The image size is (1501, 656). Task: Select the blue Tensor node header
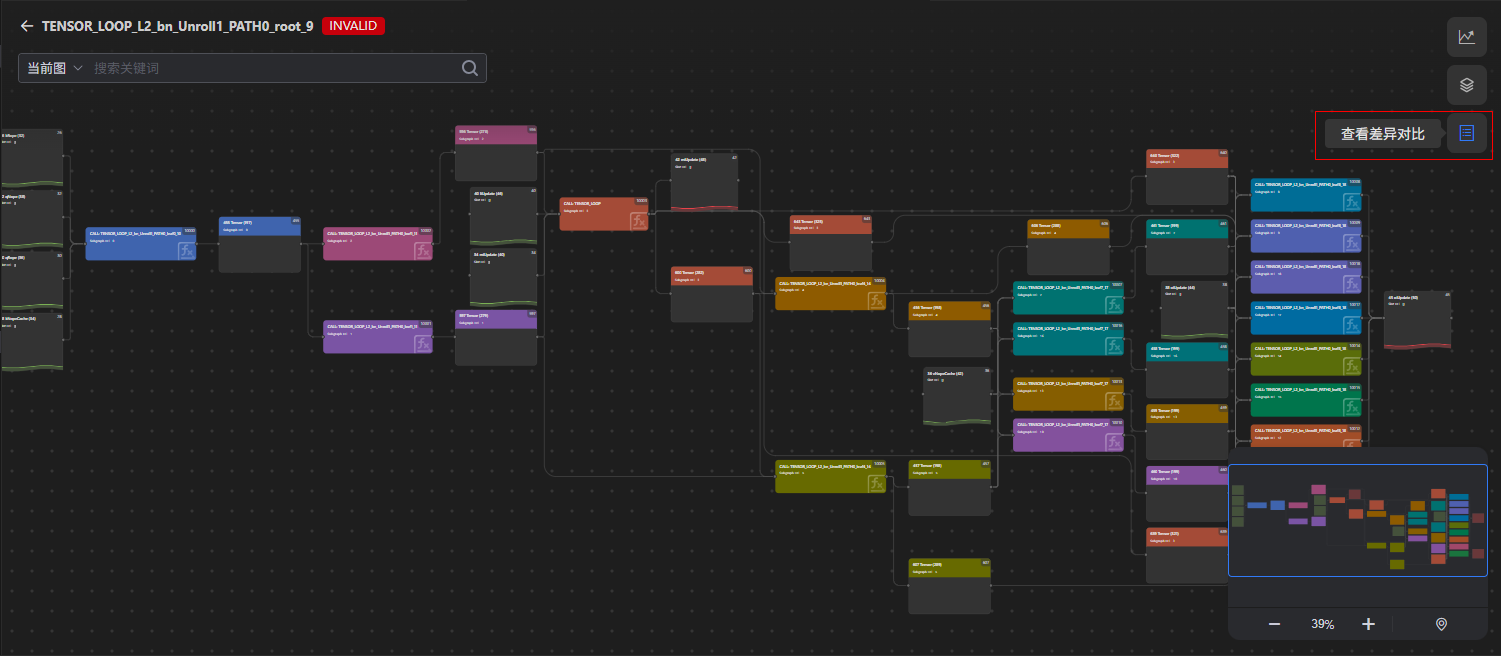tap(259, 226)
